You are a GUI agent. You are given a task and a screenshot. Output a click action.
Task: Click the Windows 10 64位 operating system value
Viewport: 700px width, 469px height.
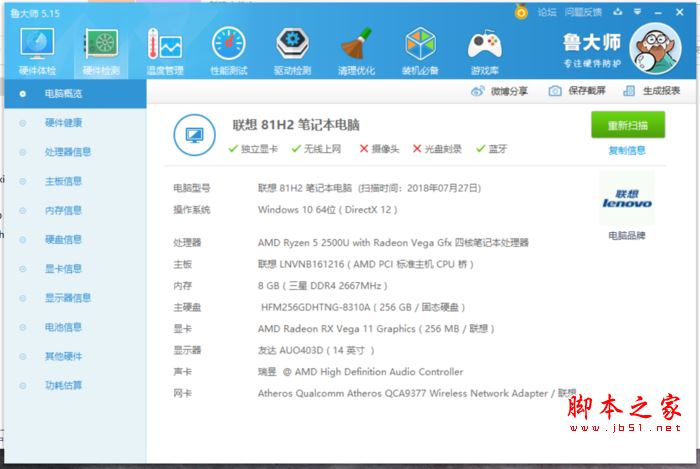327,210
